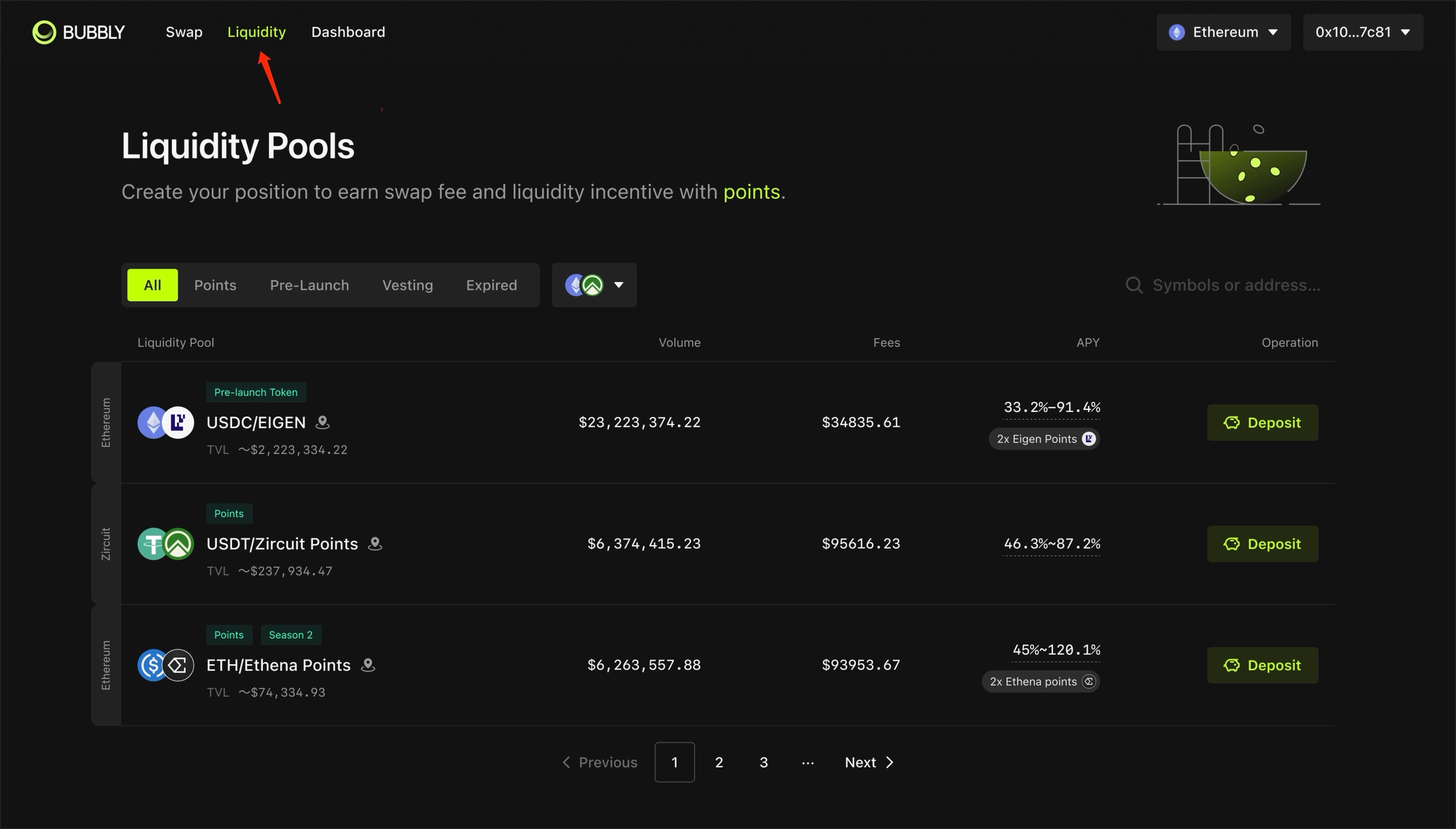The image size is (1456, 829).
Task: Click the USDC/EIGEN token pair icon
Action: click(166, 422)
